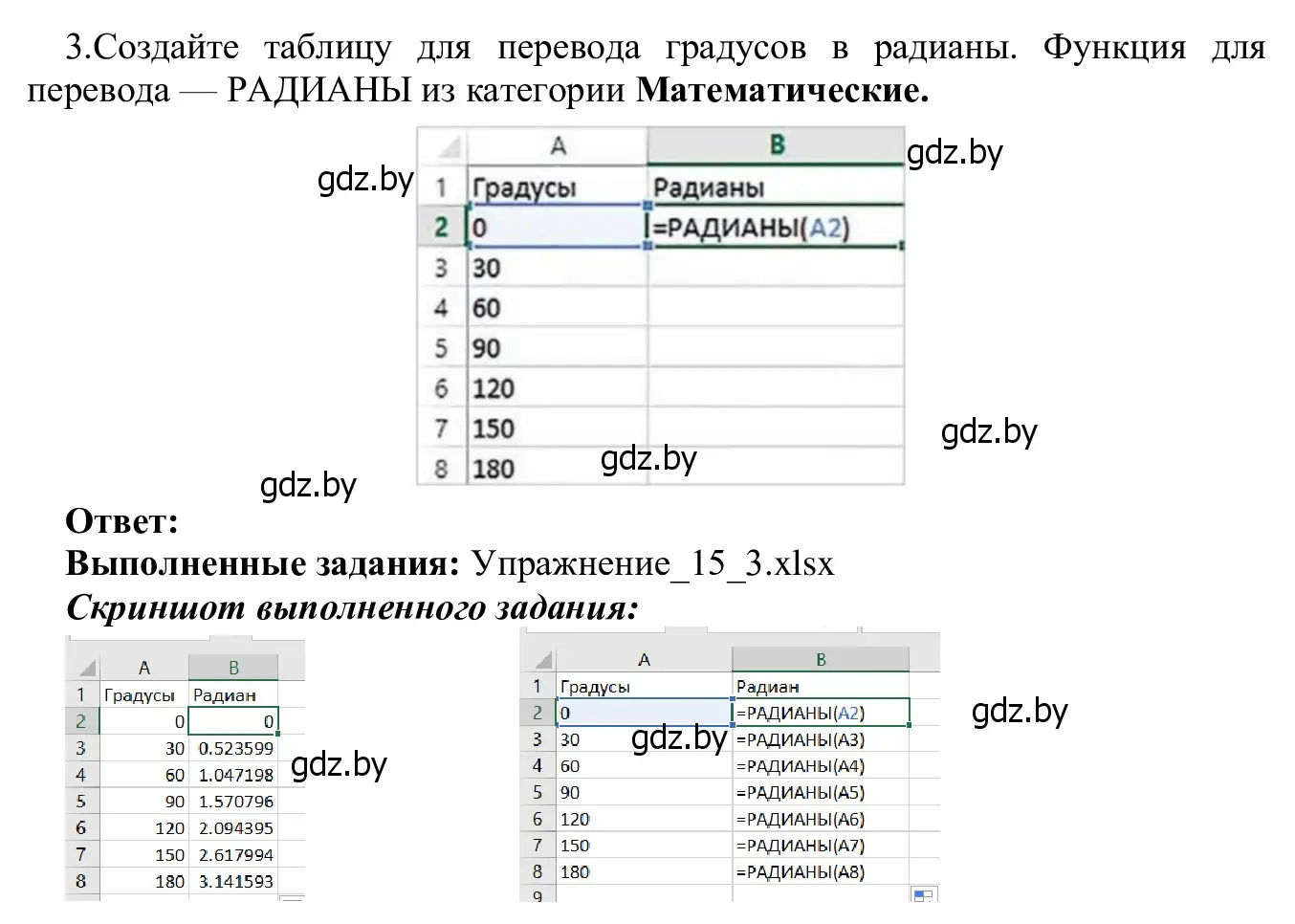Select cell with 180 in the formulas table
This screenshot has height=924, width=1295.
(644, 871)
